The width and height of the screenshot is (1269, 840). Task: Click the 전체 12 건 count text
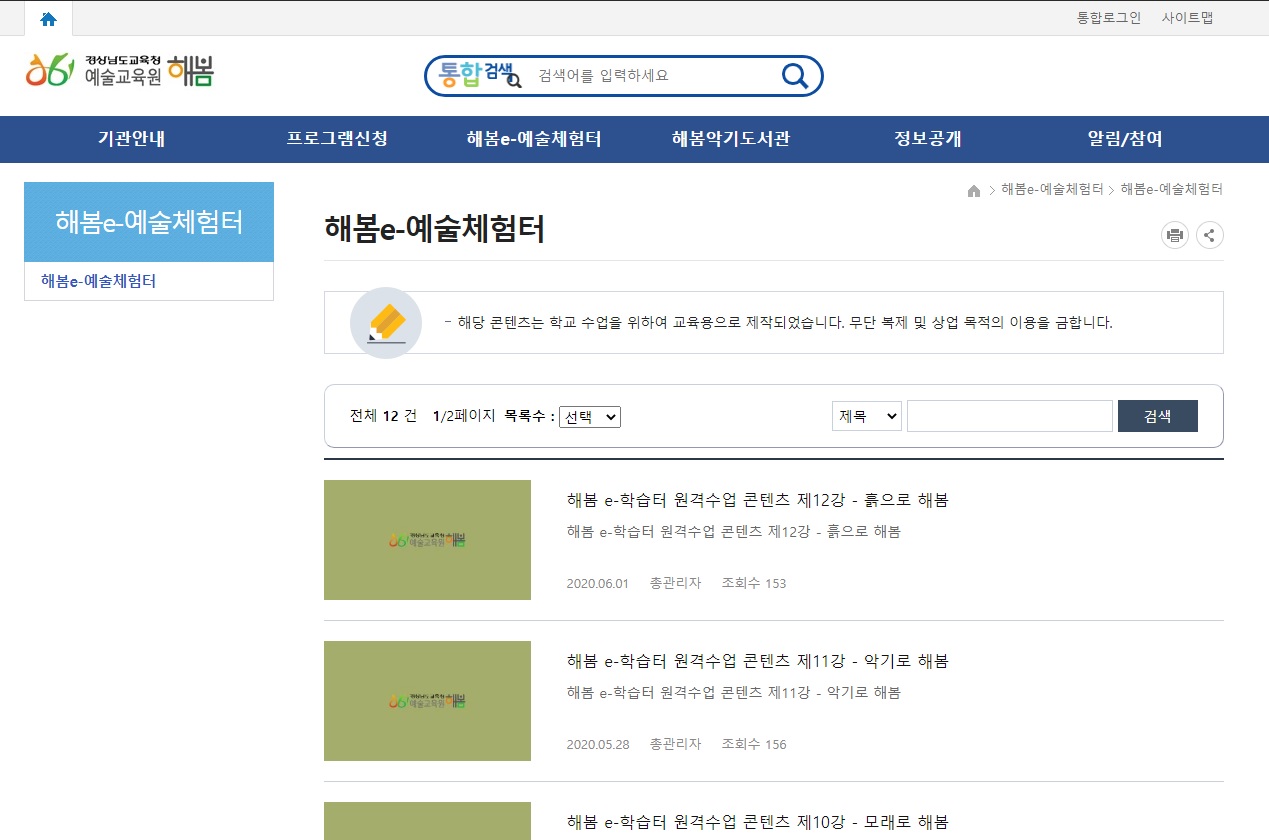click(x=383, y=416)
